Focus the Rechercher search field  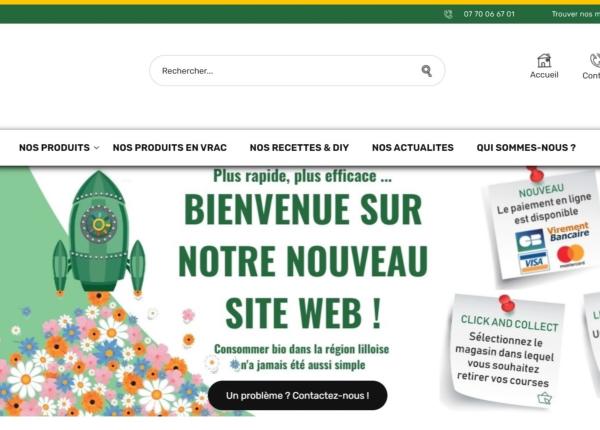point(297,71)
